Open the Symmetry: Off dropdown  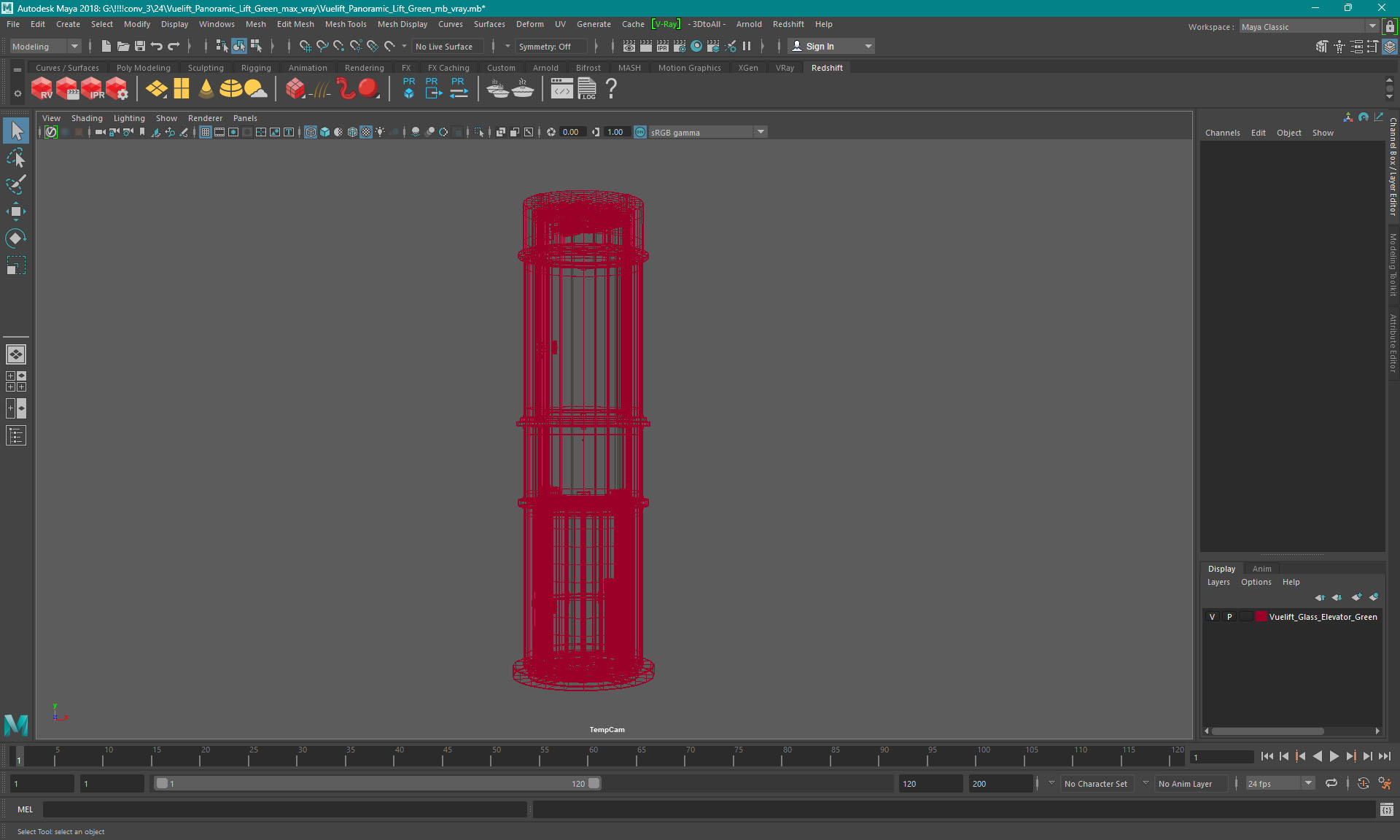point(551,47)
